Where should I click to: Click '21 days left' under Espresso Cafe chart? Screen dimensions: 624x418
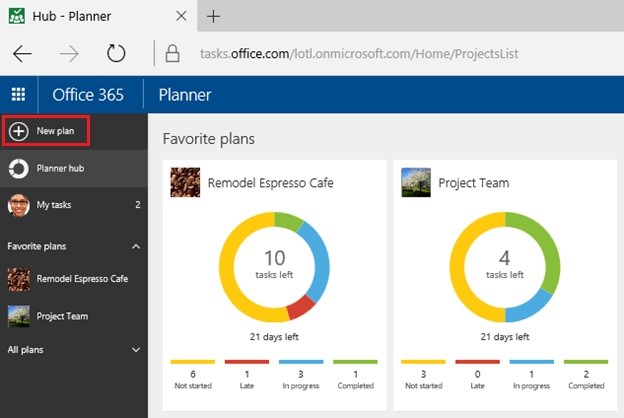tap(274, 337)
